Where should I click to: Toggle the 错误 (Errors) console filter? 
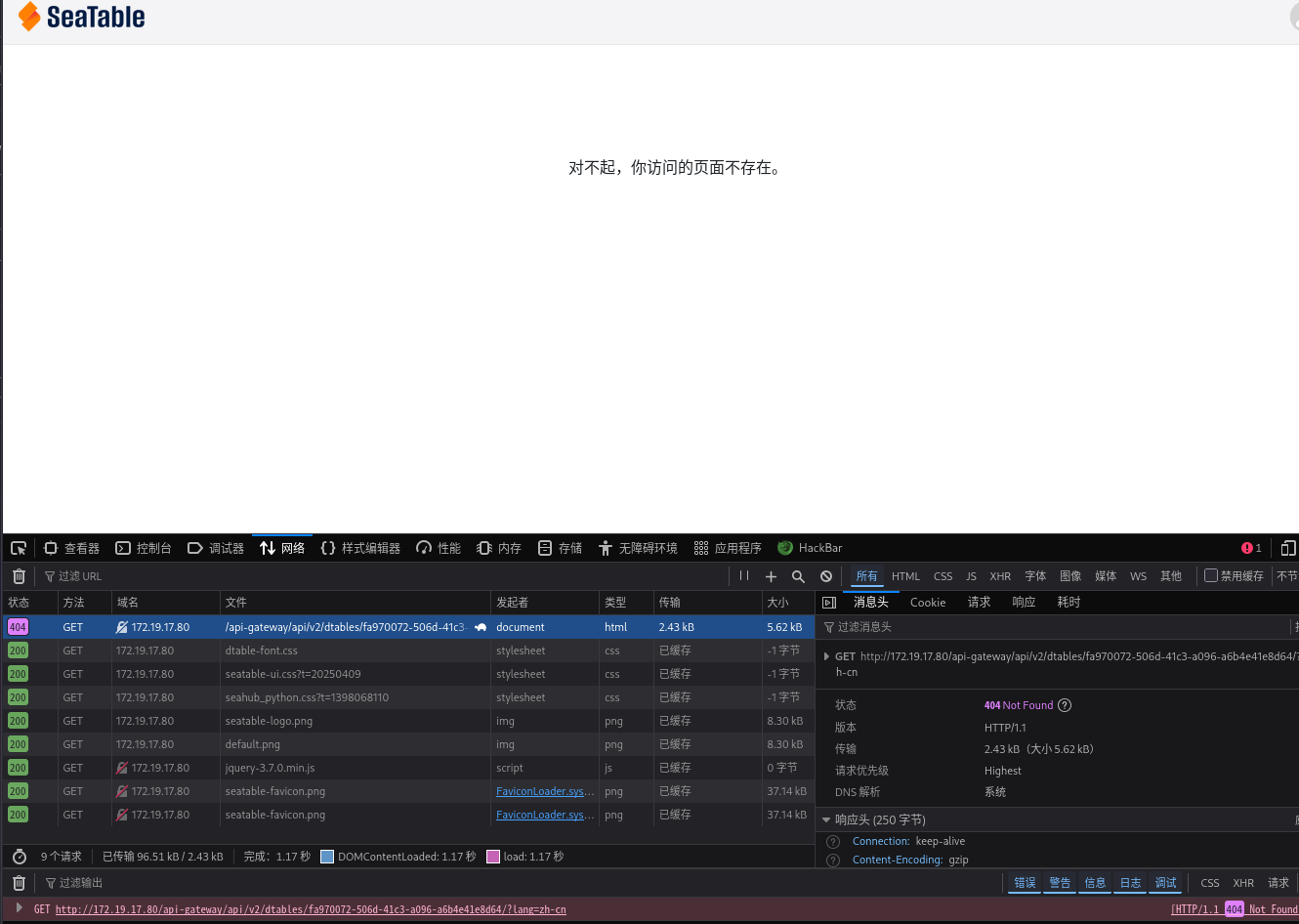(1025, 883)
